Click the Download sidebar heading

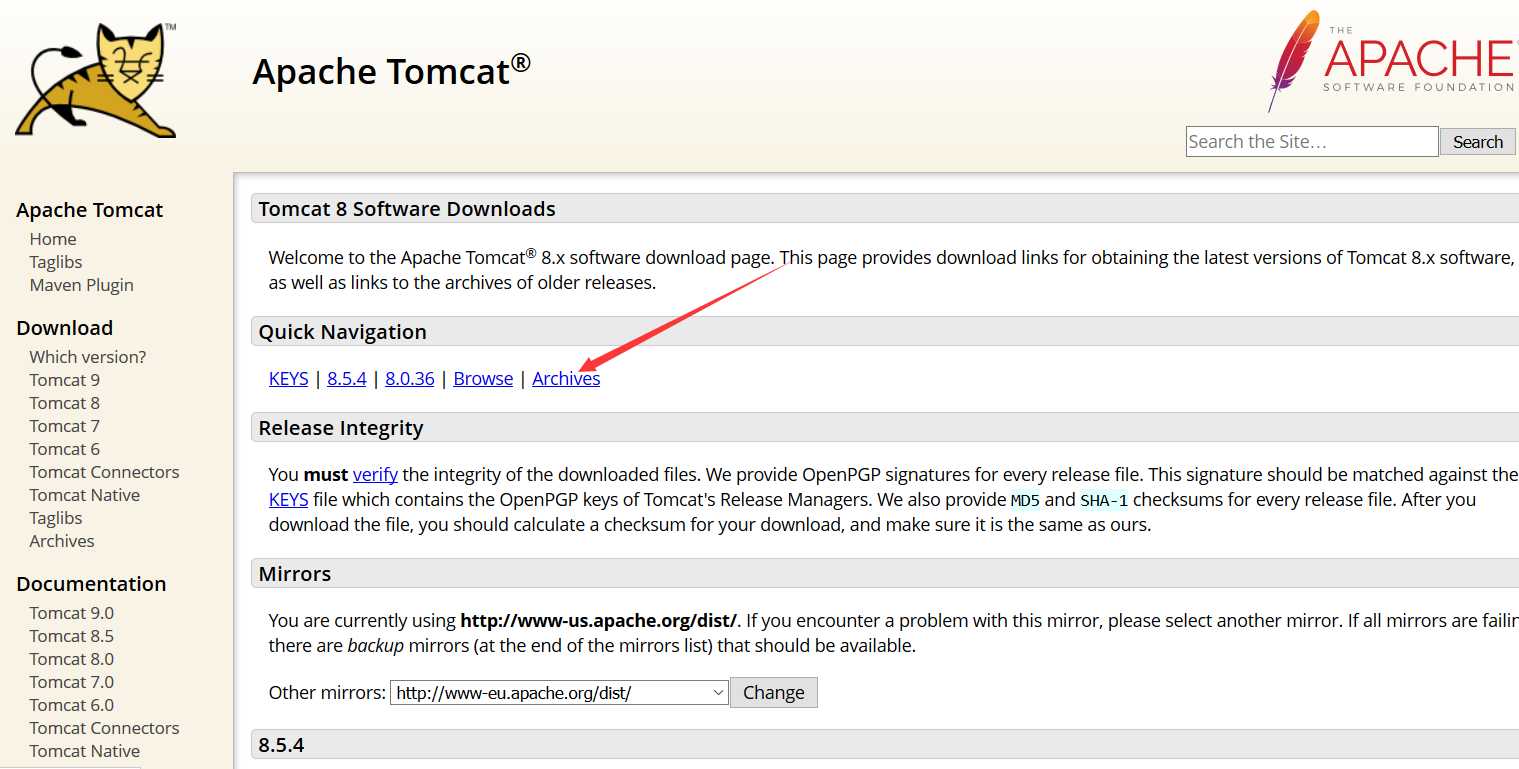pos(65,328)
